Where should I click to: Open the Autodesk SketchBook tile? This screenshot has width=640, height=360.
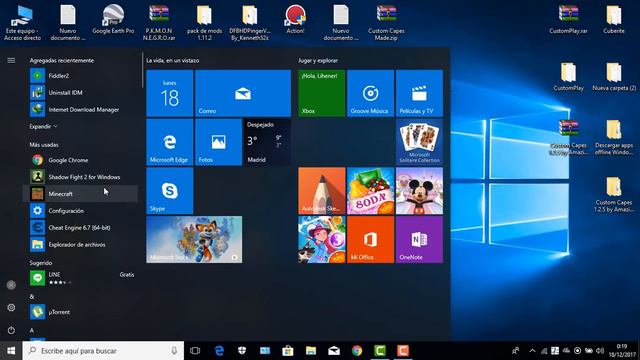pos(322,191)
